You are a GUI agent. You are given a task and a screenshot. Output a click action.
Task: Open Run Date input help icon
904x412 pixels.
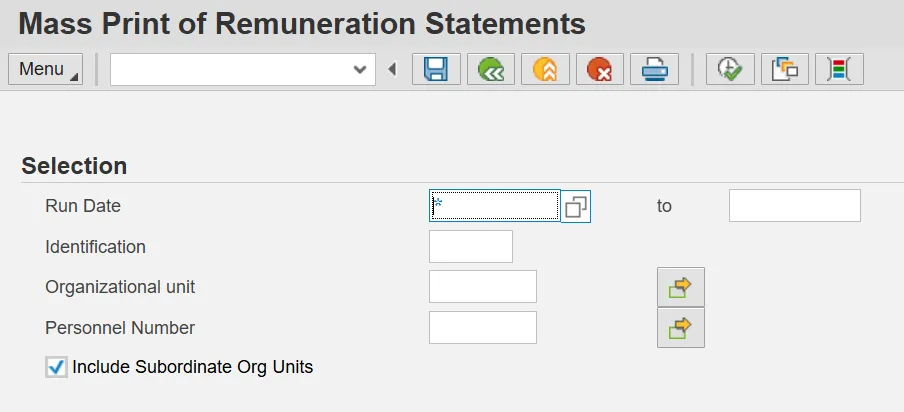coord(576,207)
